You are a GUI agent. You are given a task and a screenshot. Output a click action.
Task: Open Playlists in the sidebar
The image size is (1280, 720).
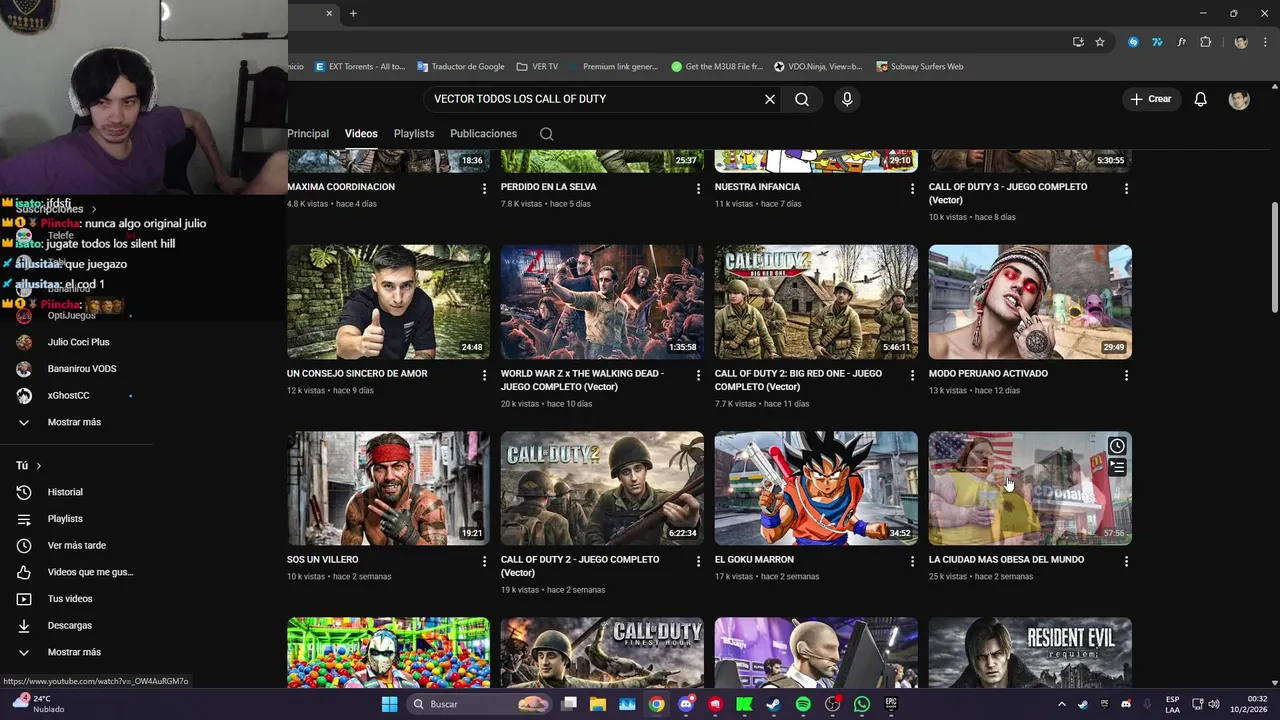point(65,519)
